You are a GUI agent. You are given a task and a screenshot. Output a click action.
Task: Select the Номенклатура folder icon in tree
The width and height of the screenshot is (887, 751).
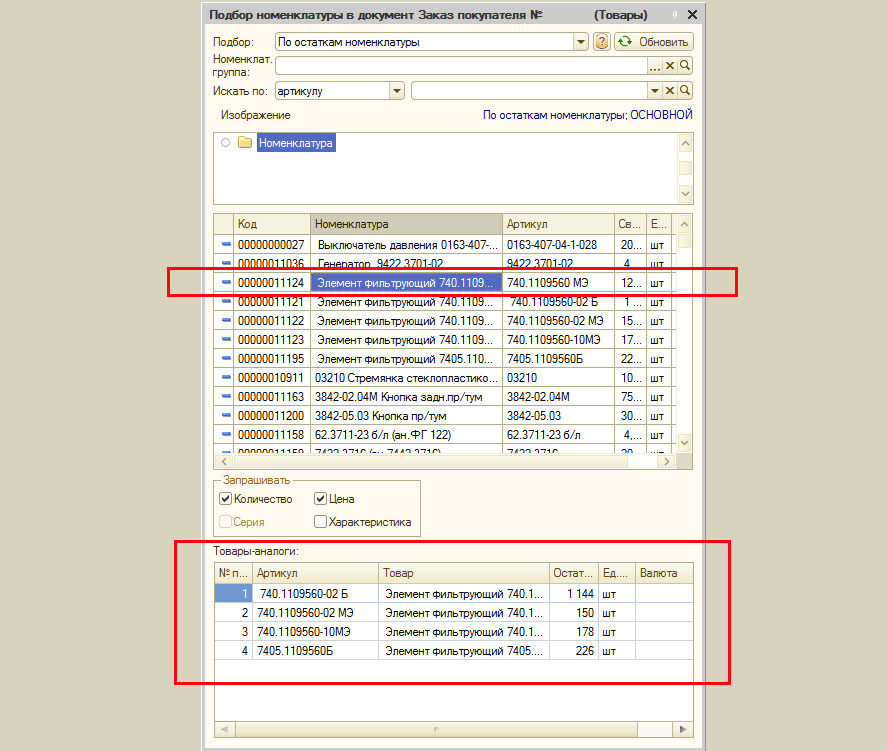[x=245, y=143]
